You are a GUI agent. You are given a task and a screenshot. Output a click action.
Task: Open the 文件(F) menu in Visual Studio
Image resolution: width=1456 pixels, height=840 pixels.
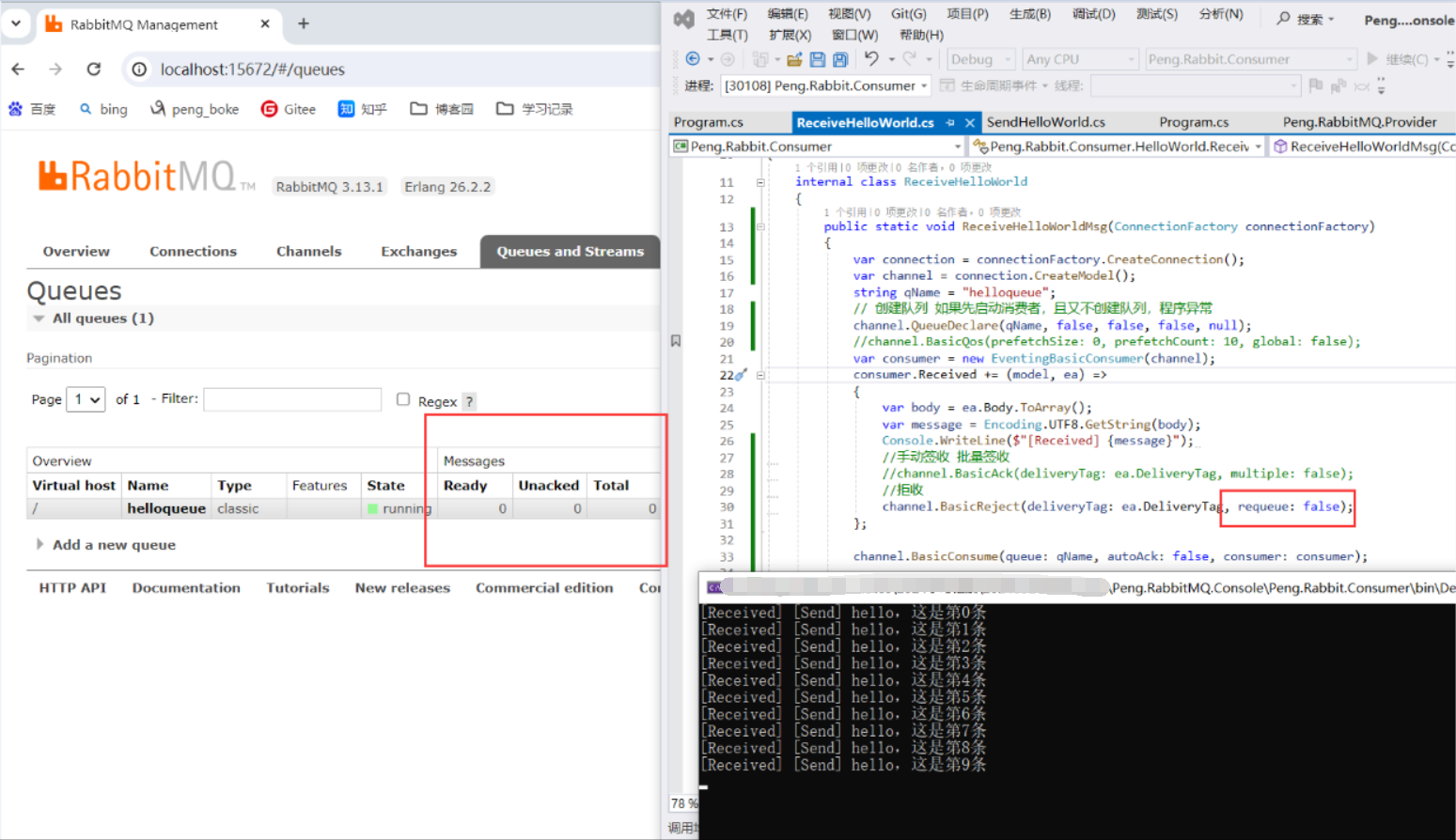pyautogui.click(x=727, y=14)
